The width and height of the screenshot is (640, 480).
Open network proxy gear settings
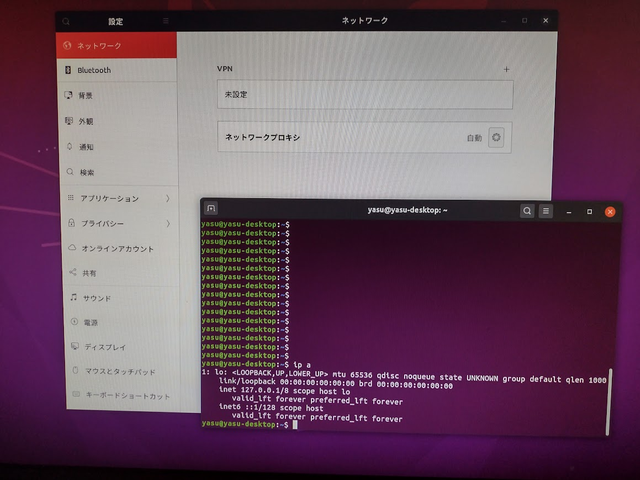[x=496, y=137]
